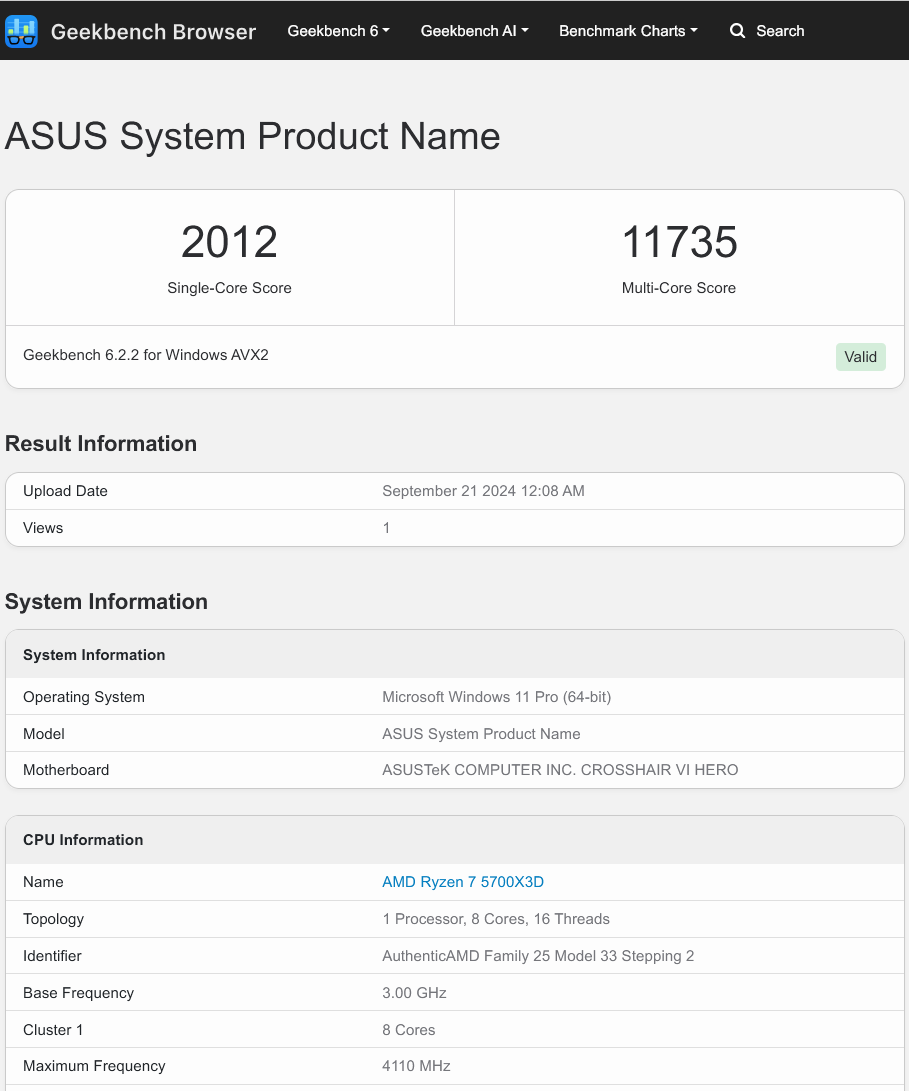Click the Base Frequency label

coord(79,993)
